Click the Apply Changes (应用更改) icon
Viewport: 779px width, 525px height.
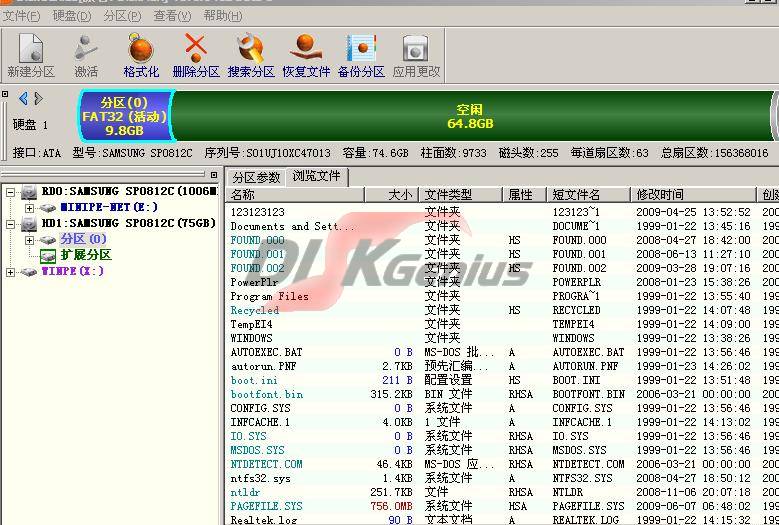[x=416, y=55]
